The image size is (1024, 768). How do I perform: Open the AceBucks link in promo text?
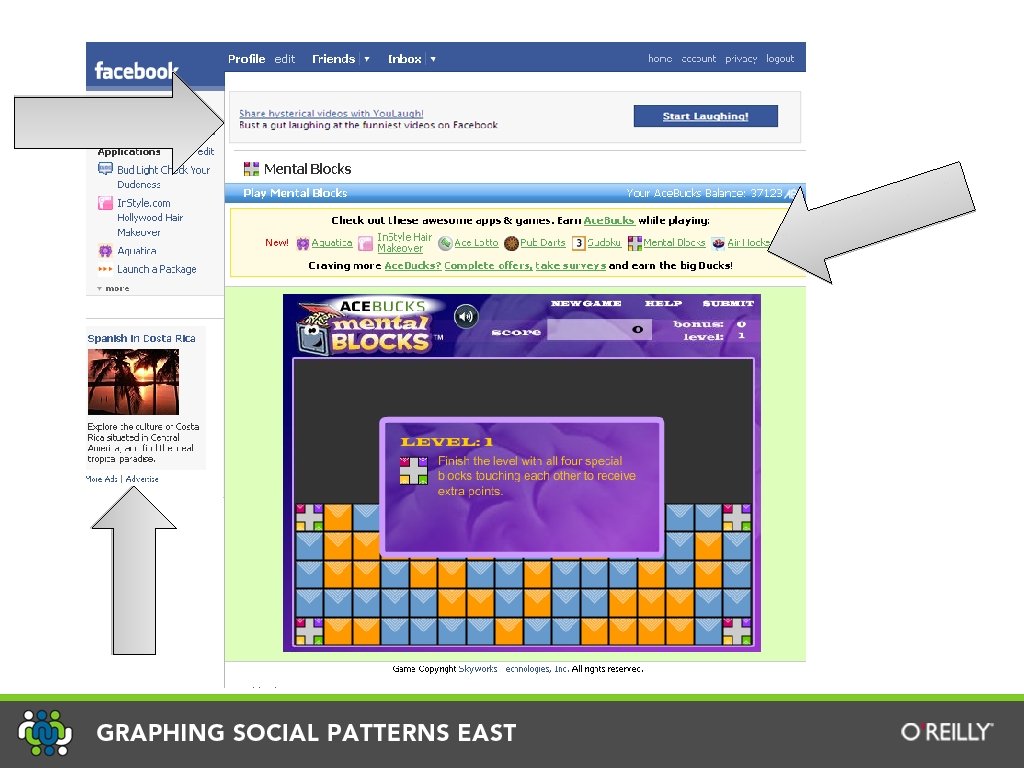pos(609,220)
